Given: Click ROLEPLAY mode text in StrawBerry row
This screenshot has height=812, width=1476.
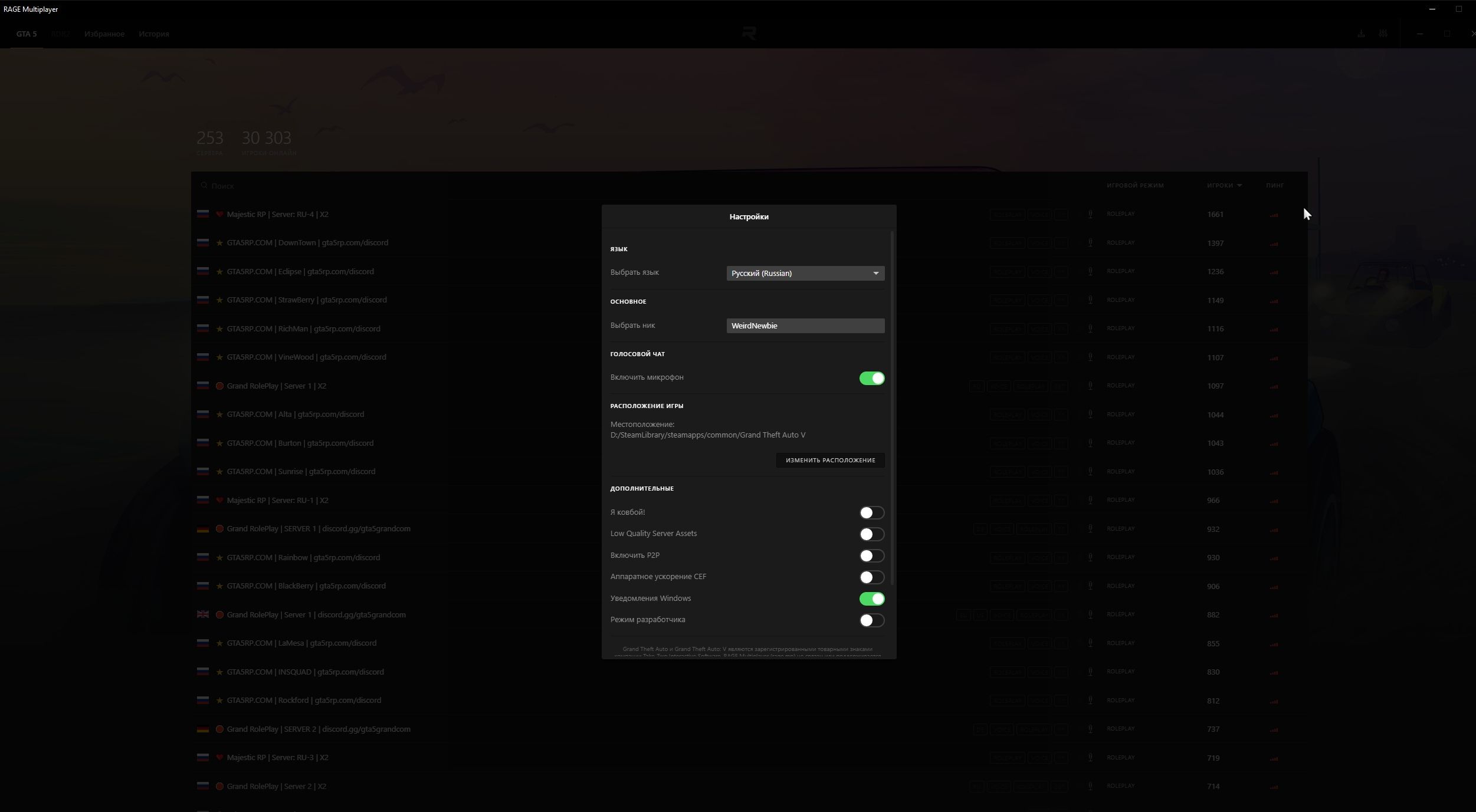Looking at the screenshot, I should pyautogui.click(x=1120, y=300).
